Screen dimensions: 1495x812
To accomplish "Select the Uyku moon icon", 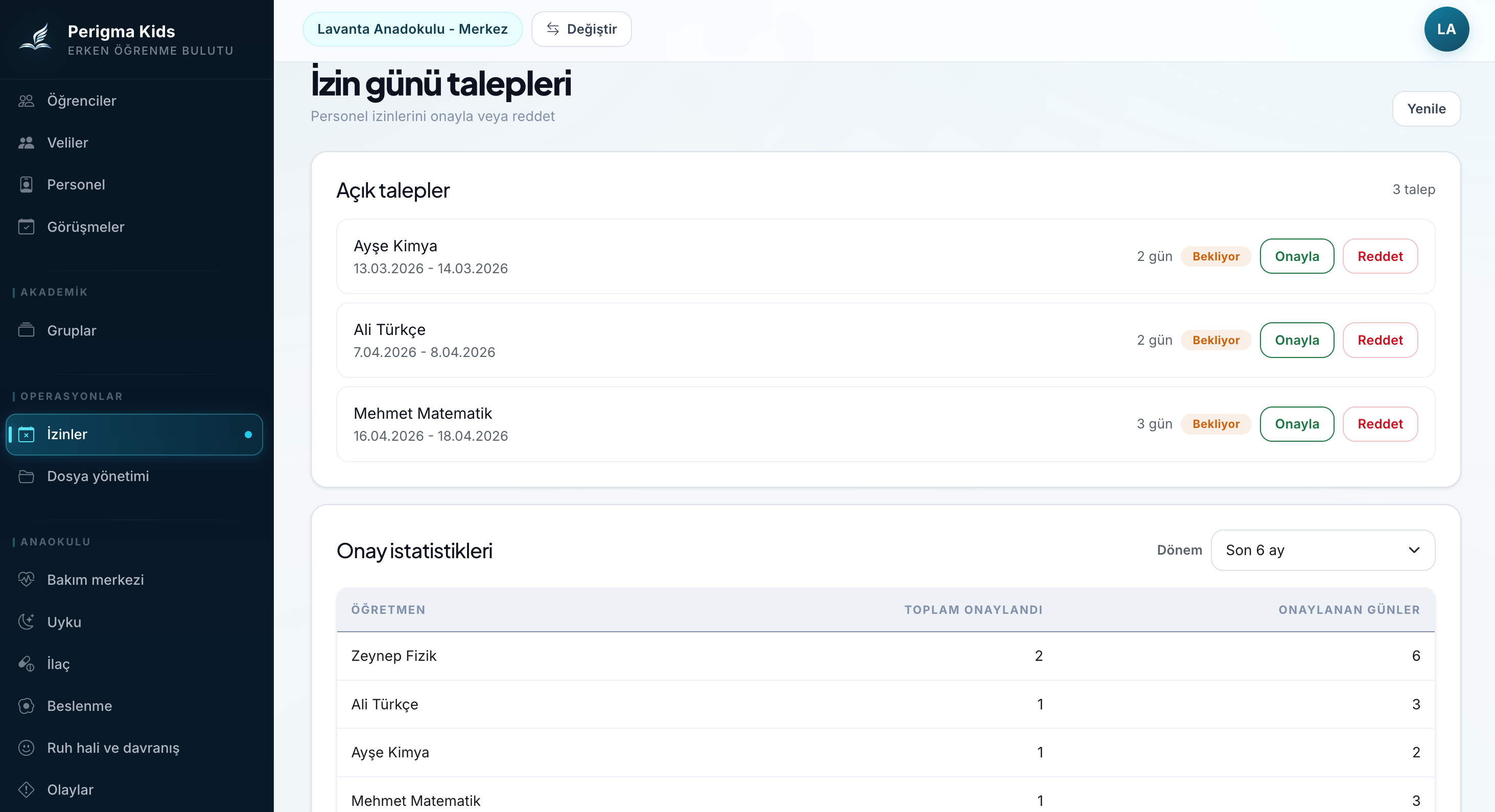I will (x=26, y=622).
